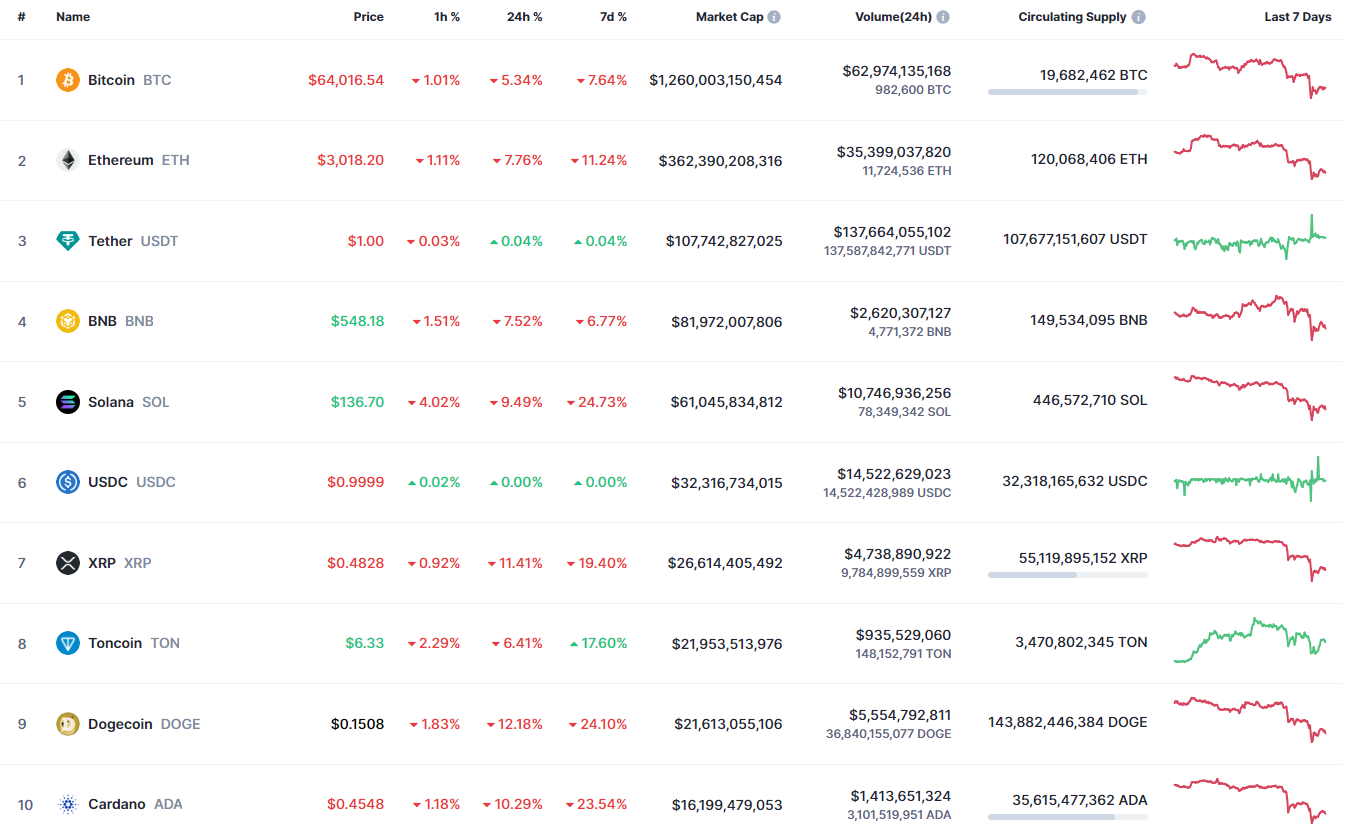
Task: Click Bitcoin's circulating supply progress bar
Action: (x=1067, y=92)
